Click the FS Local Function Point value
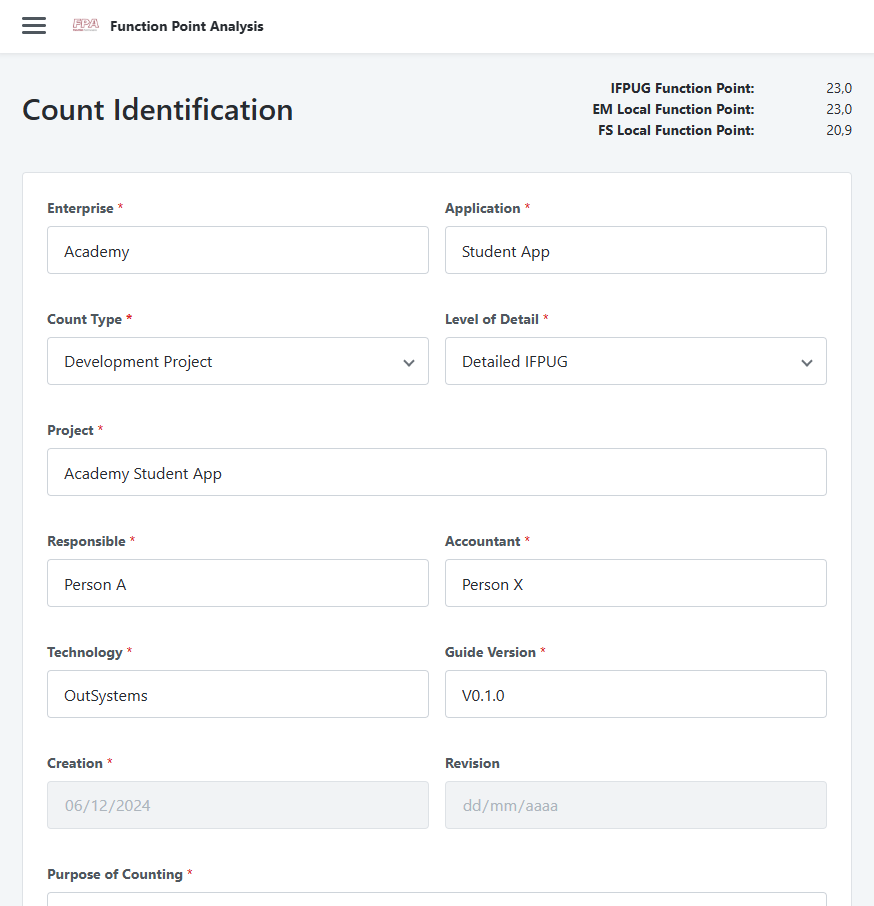The image size is (874, 906). (838, 130)
